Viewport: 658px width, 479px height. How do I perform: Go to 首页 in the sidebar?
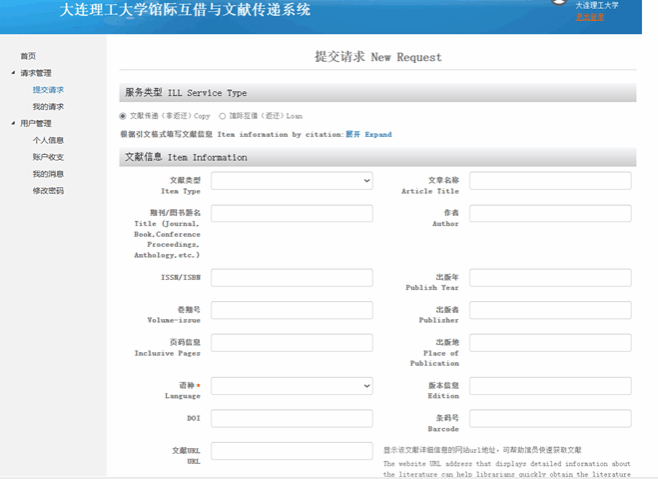click(x=28, y=56)
